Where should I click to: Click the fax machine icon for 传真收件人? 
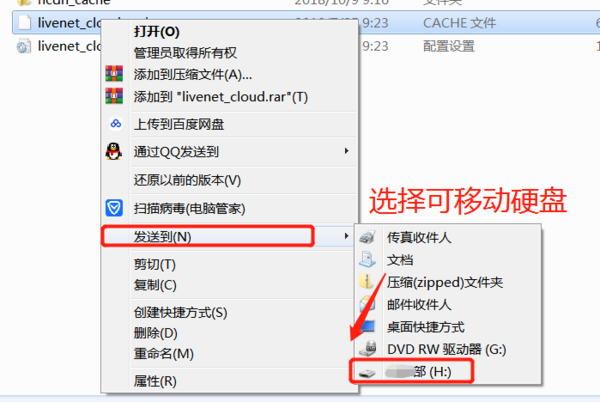point(367,238)
